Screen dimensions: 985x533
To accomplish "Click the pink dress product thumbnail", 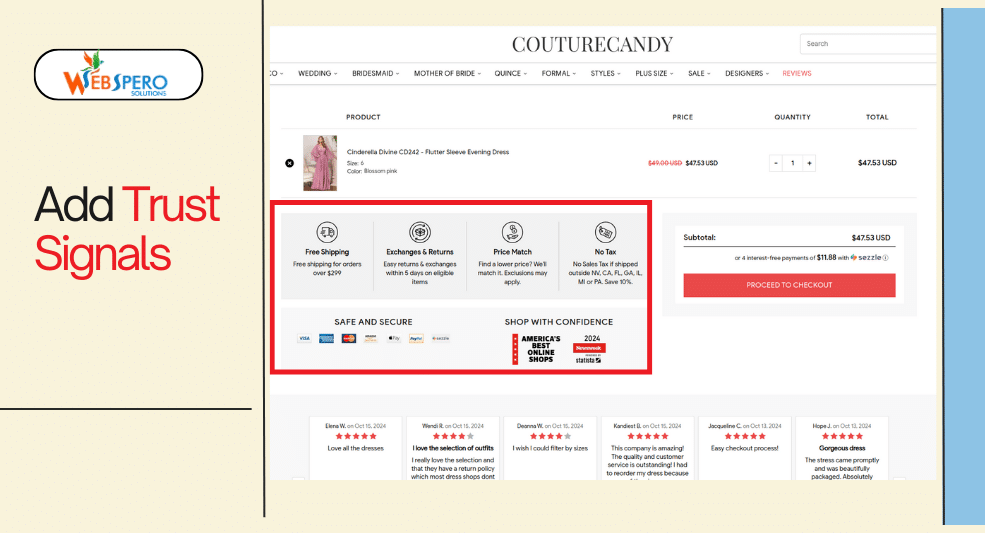I will coord(320,163).
